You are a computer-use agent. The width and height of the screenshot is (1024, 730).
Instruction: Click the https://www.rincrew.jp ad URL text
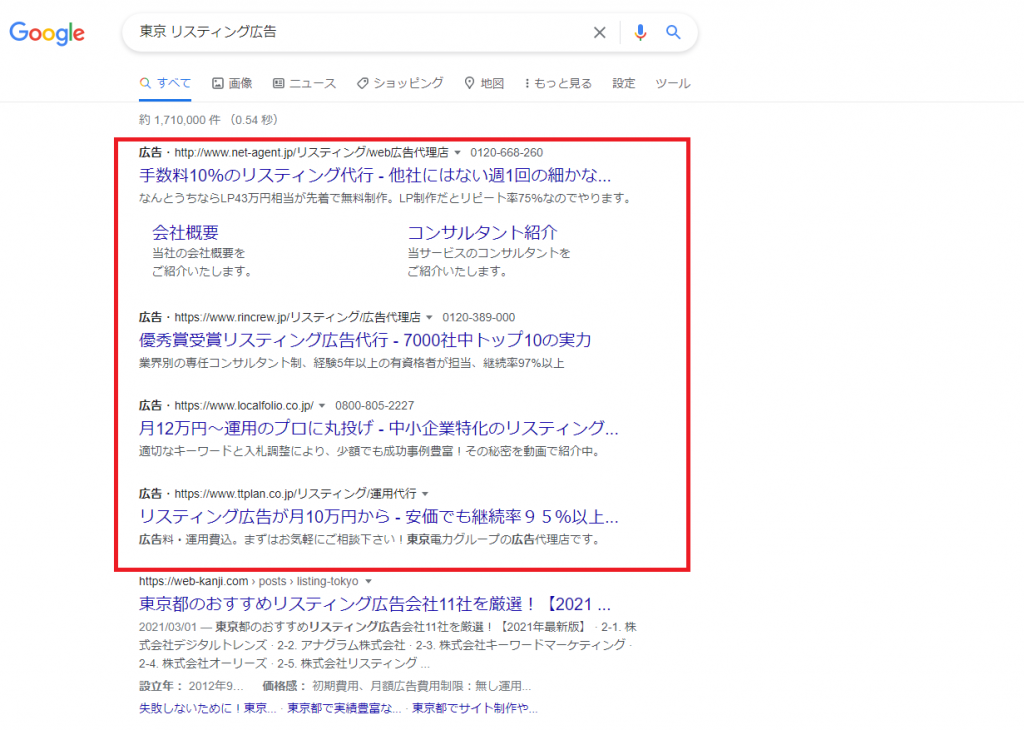click(297, 317)
